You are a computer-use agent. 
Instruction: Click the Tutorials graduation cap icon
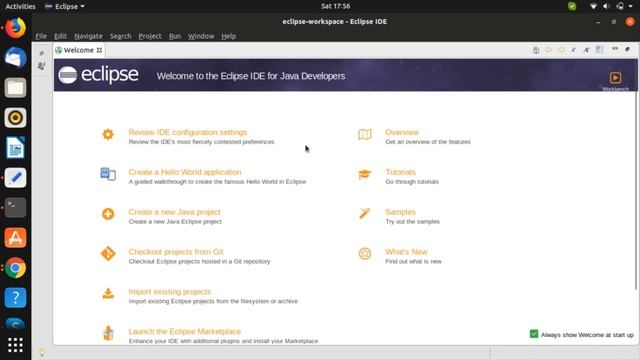click(x=365, y=174)
